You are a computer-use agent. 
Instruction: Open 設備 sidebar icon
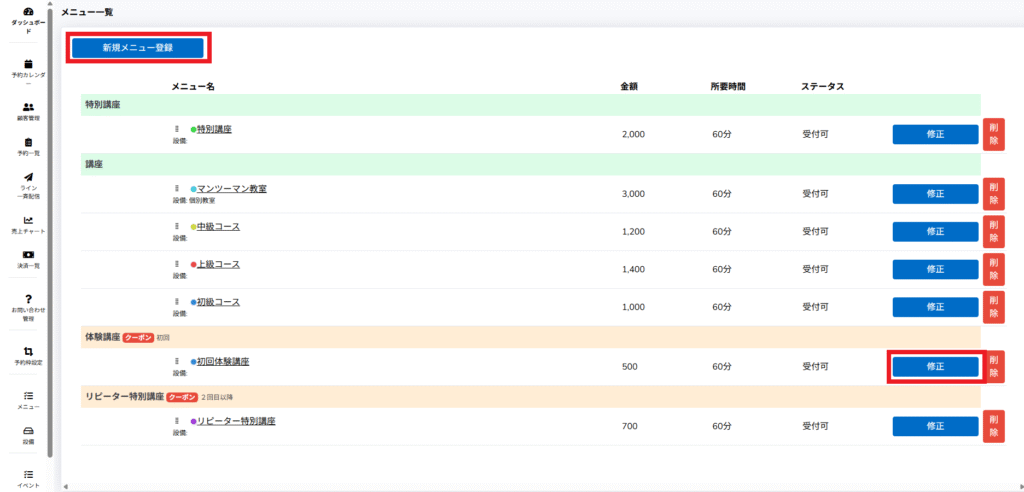pyautogui.click(x=28, y=431)
